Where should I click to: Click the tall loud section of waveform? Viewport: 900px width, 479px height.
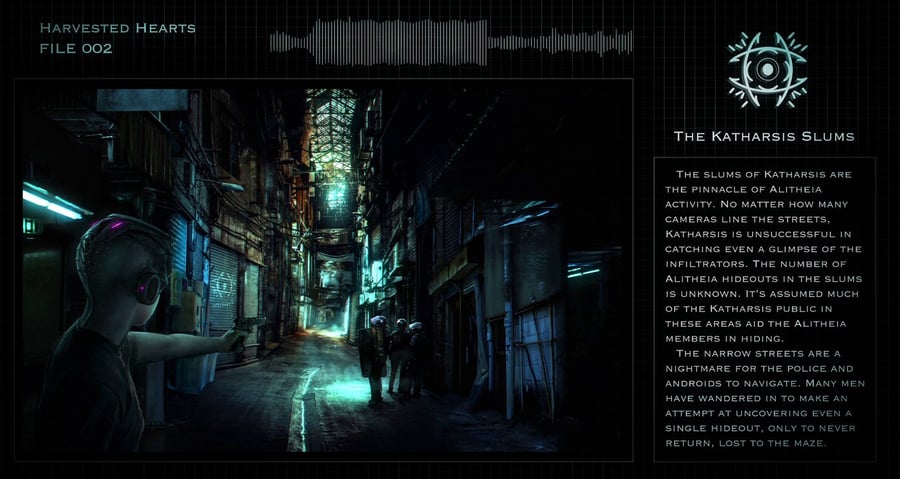(400, 42)
